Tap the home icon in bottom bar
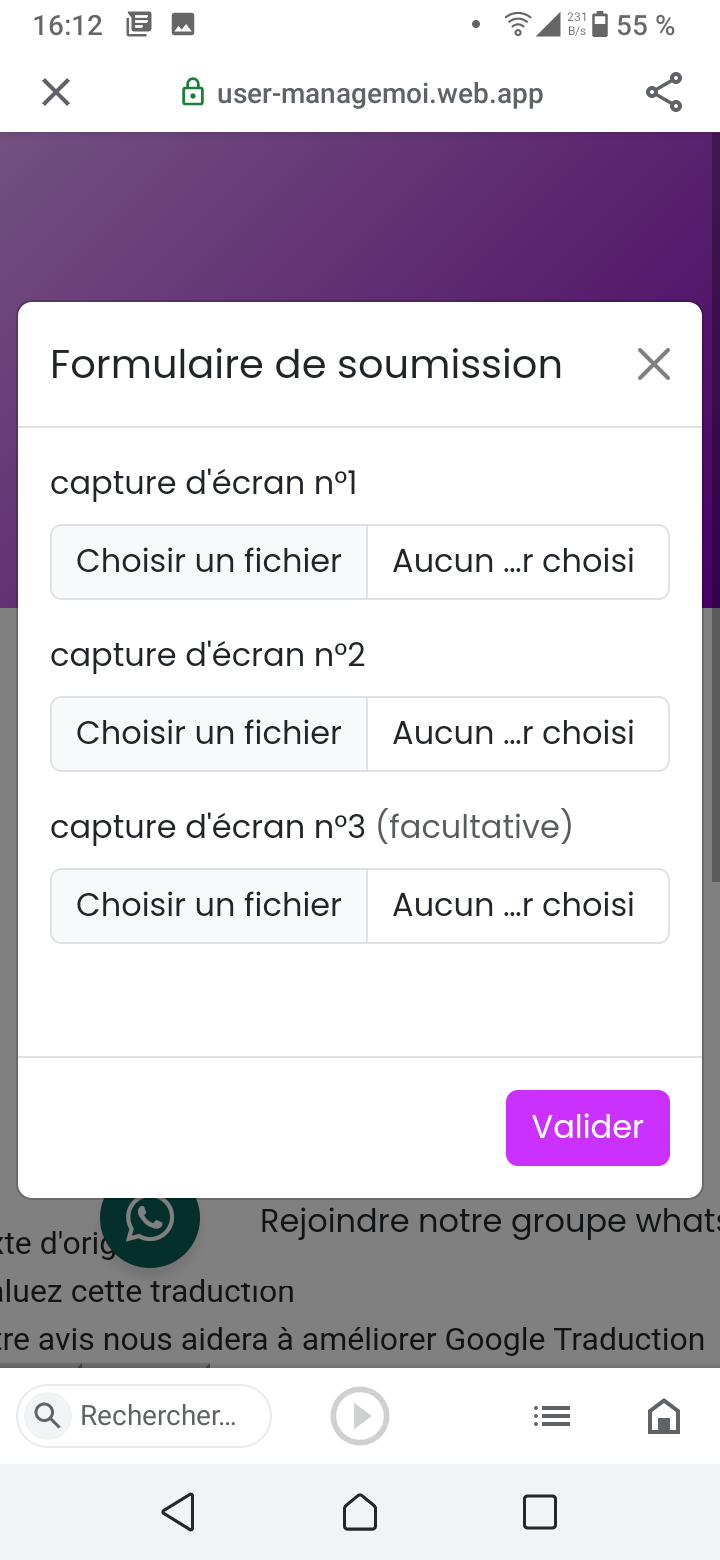Screen dimensions: 720x1560 [x=664, y=1416]
